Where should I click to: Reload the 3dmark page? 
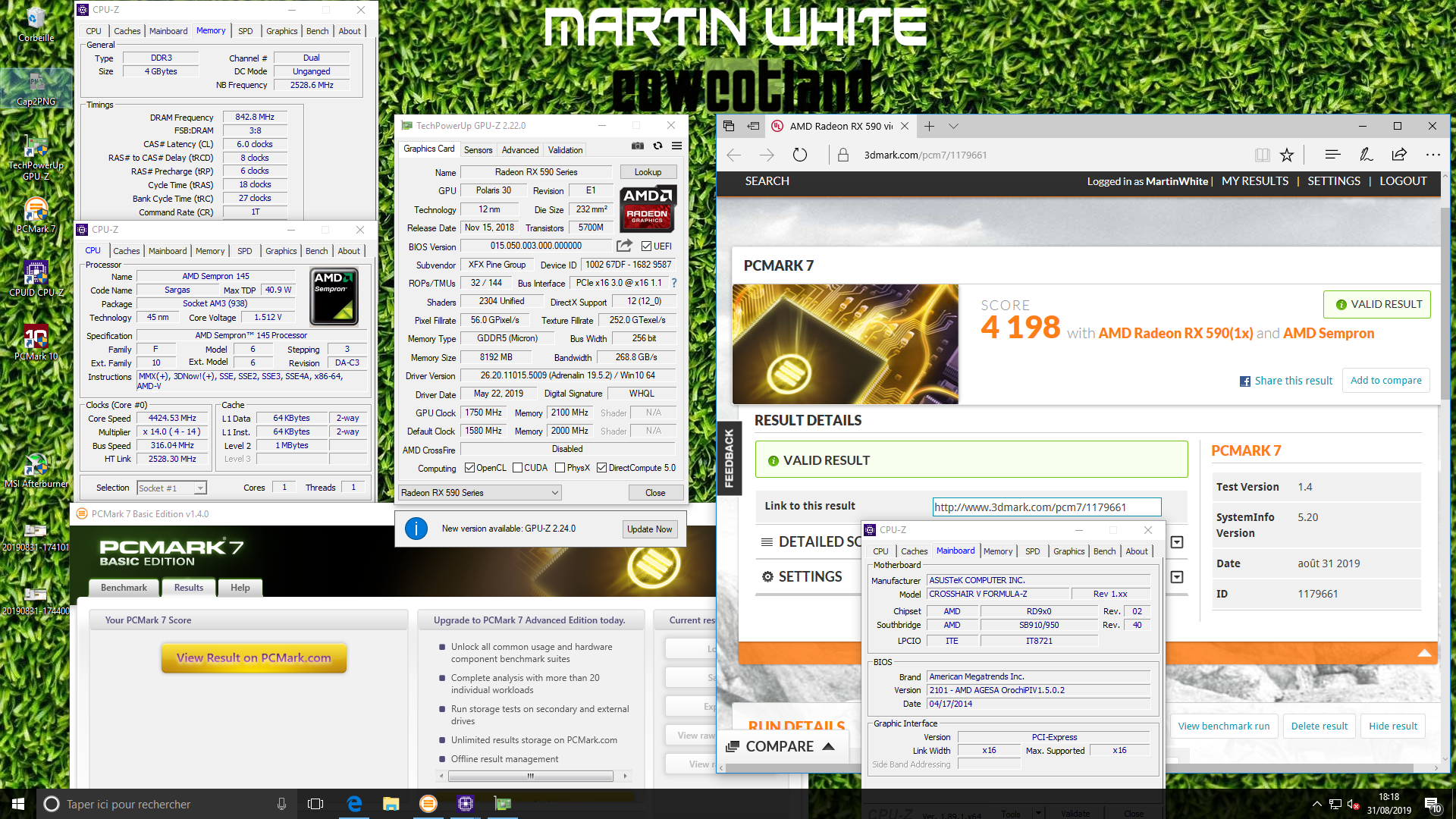pos(800,155)
